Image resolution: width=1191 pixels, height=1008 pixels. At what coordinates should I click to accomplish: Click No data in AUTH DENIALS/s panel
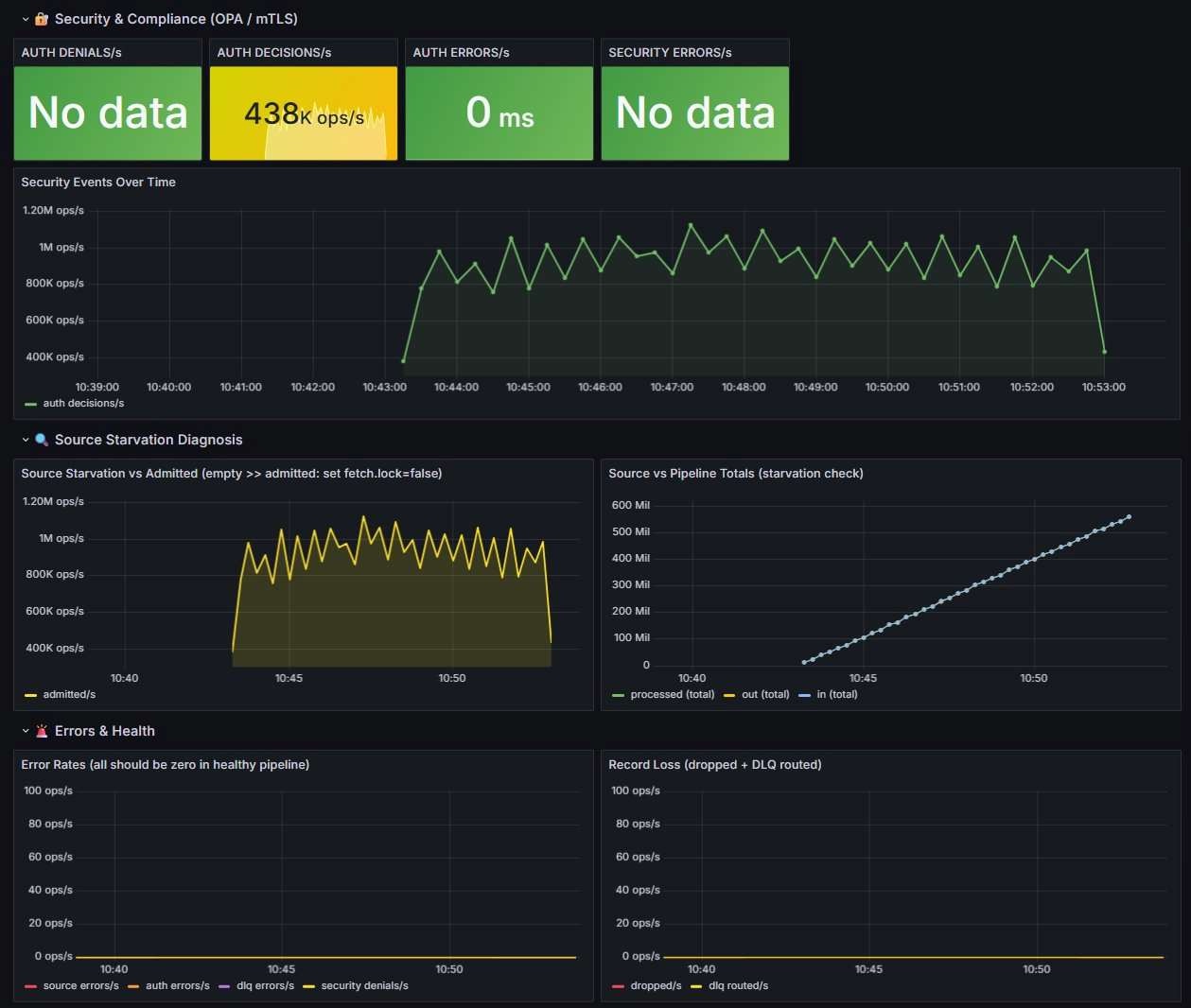[x=108, y=113]
